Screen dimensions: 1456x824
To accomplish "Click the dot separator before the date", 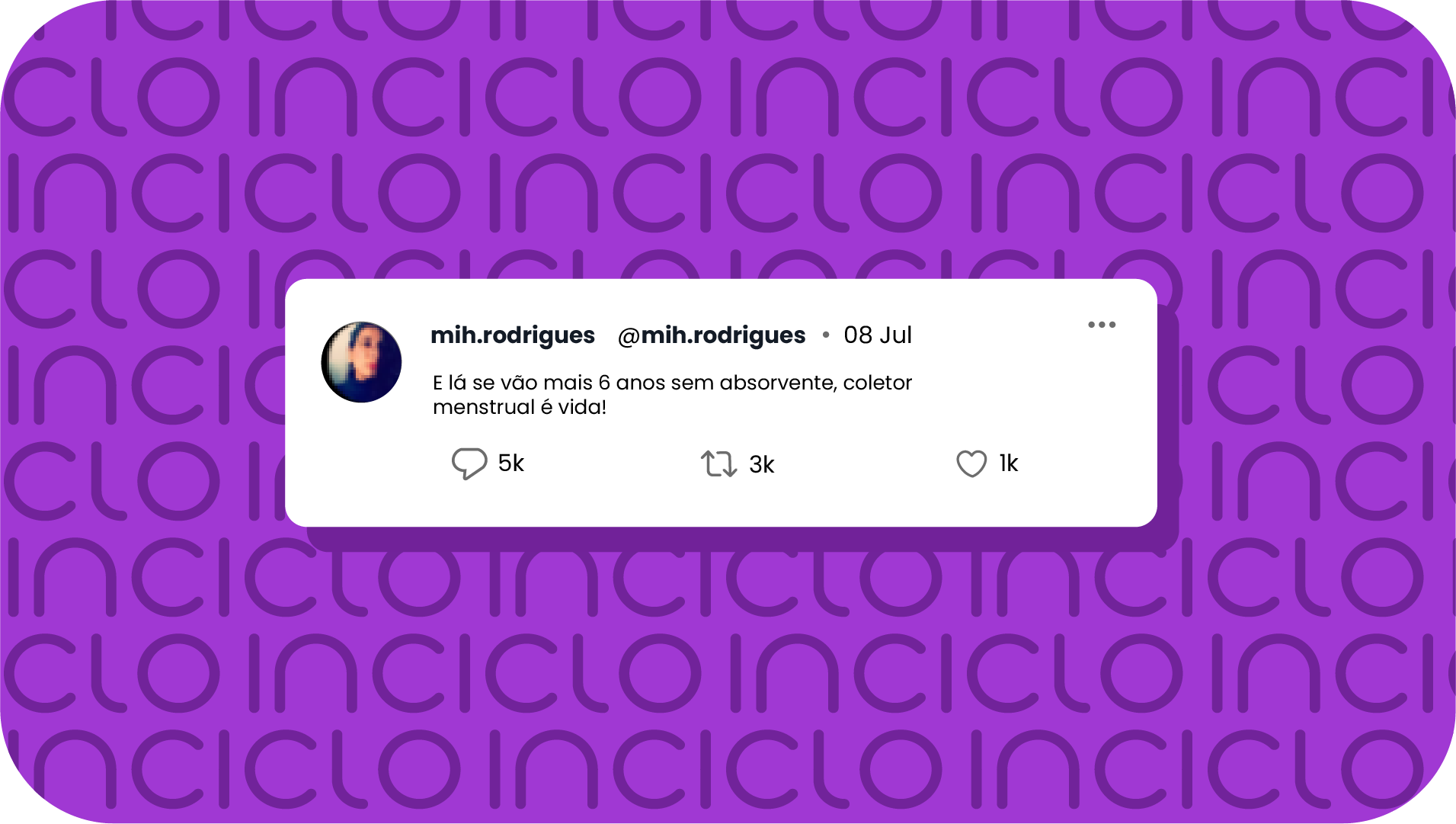I will 826,335.
